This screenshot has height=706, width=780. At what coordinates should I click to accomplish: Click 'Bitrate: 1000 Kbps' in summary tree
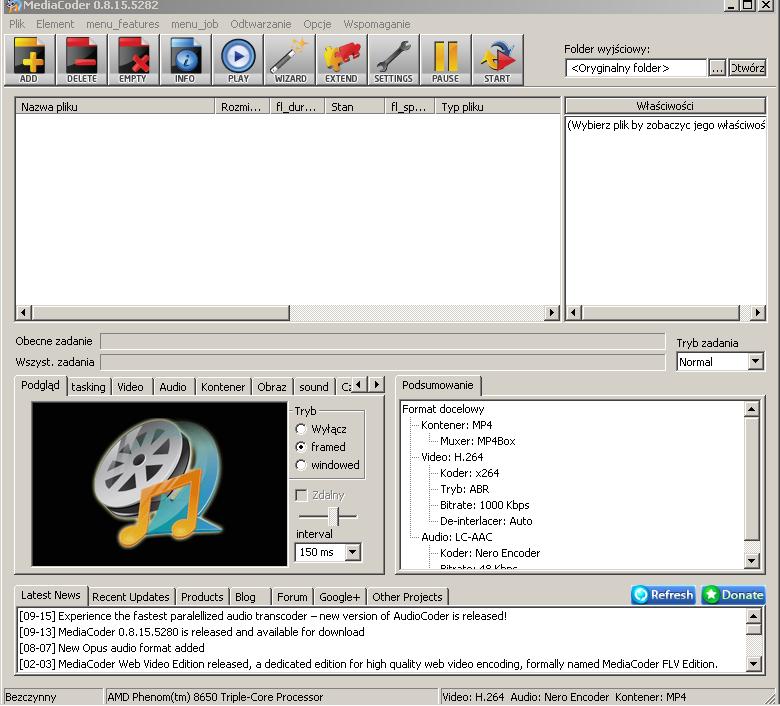(x=485, y=505)
